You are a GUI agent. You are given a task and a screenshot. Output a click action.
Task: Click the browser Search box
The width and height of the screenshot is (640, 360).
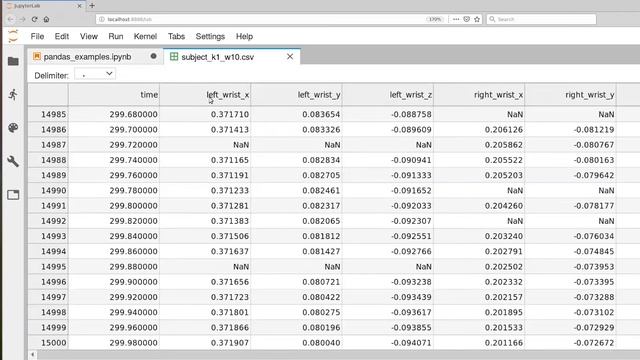[541, 19]
